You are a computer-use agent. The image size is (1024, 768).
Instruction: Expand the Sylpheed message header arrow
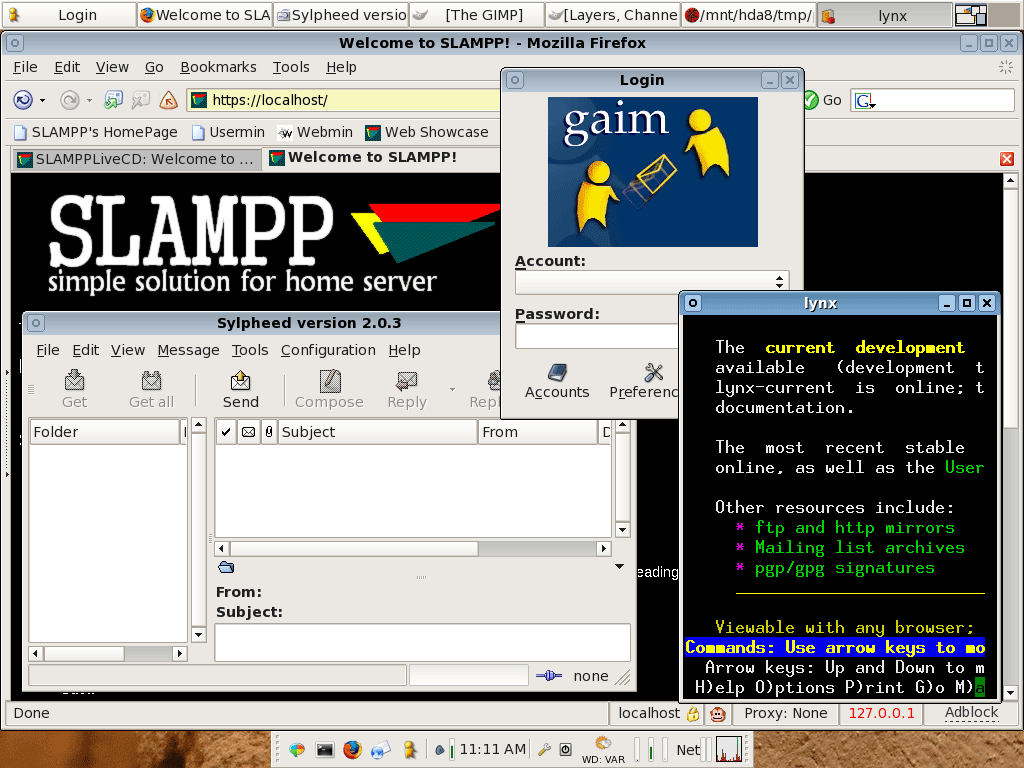tap(619, 566)
